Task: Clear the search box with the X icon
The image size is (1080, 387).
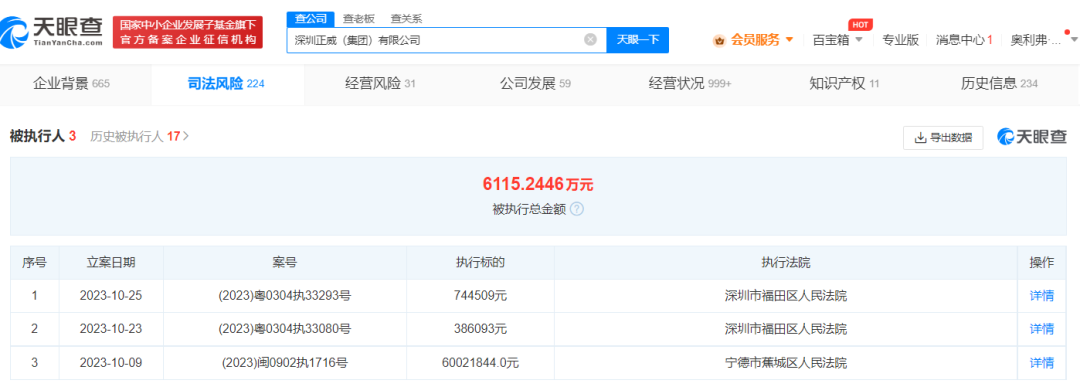Action: (x=590, y=40)
